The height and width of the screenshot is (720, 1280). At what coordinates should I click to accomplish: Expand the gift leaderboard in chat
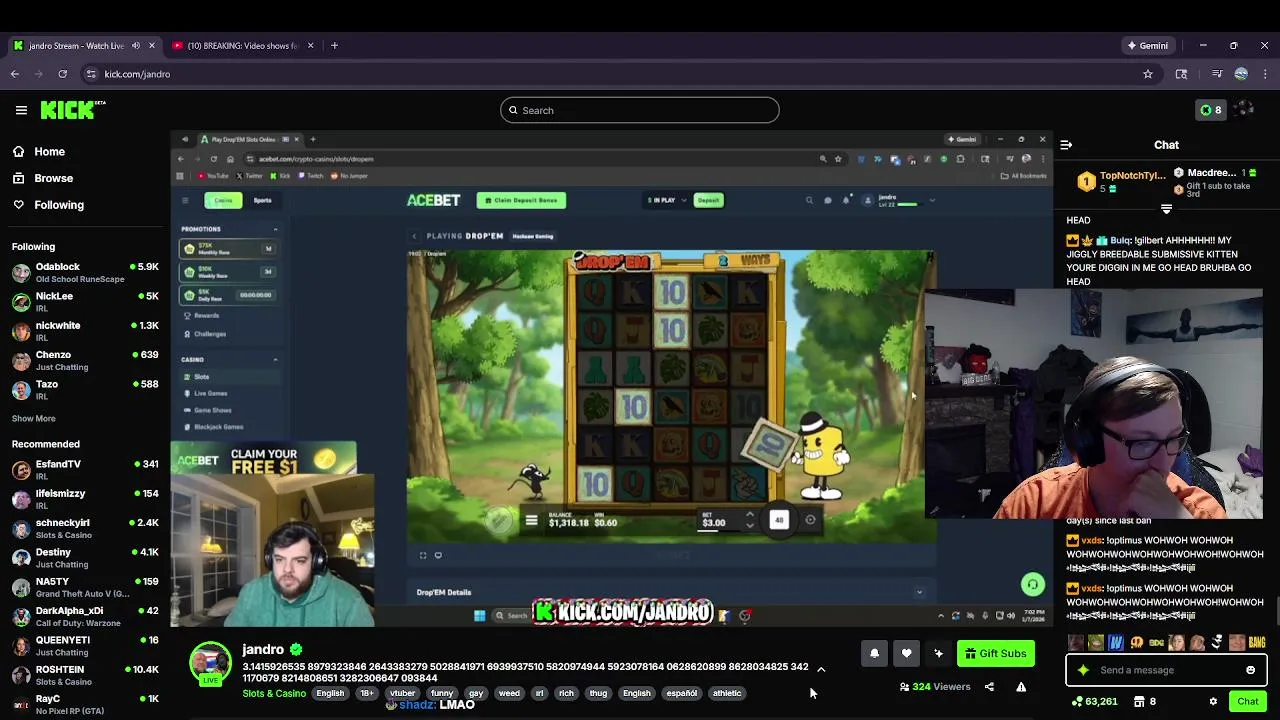pos(1166,209)
